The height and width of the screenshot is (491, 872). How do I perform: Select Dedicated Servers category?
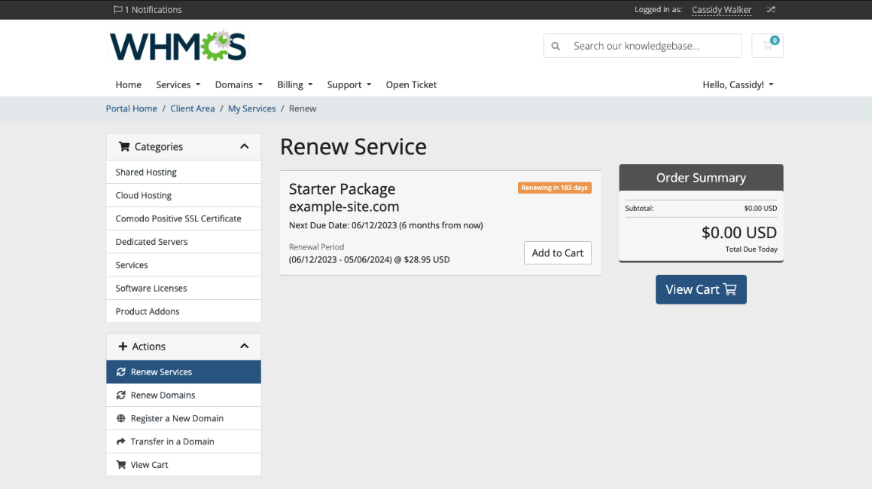click(x=184, y=242)
